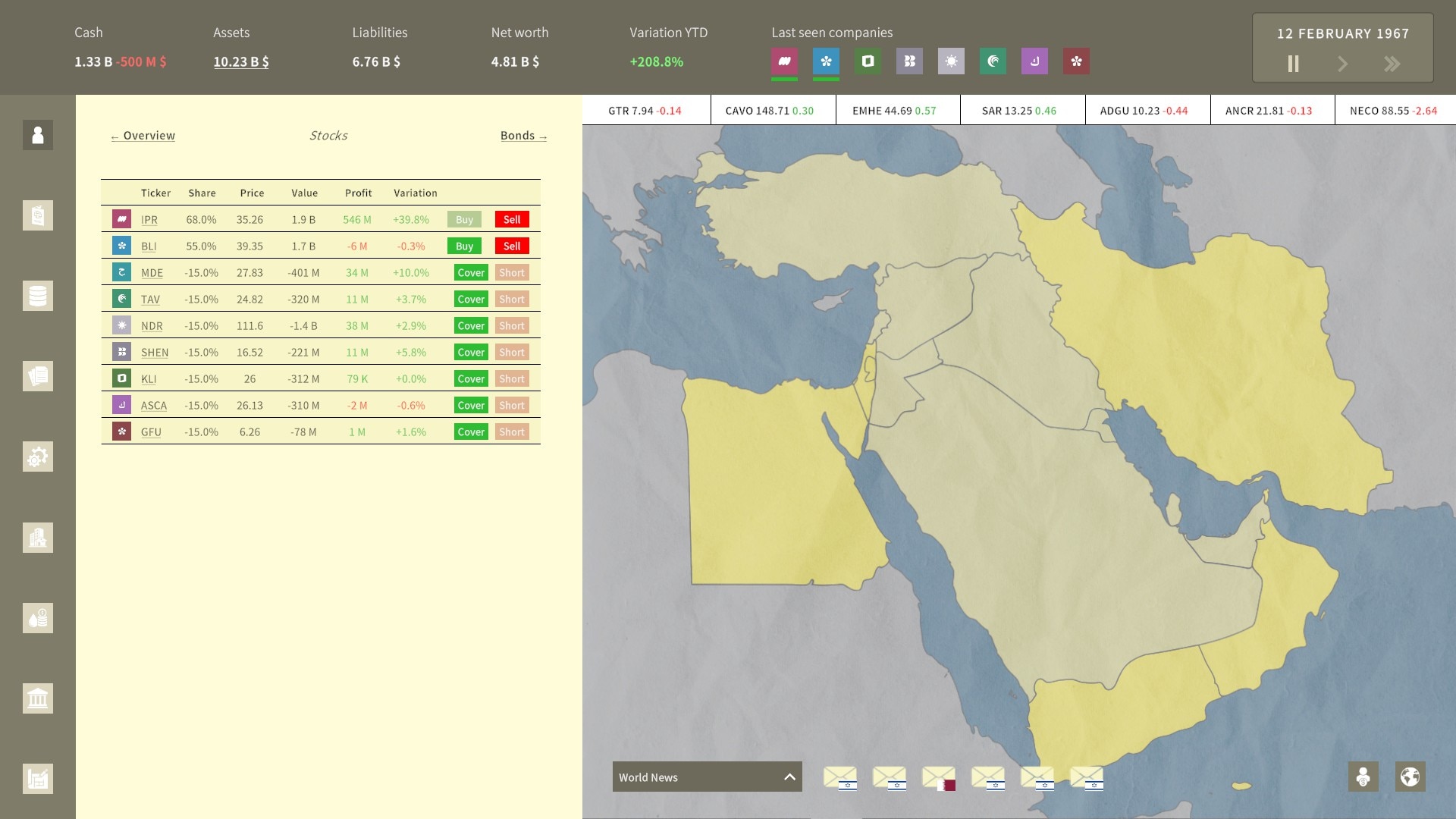The width and height of the screenshot is (1456, 819).
Task: Open the coin stack sidebar icon
Action: (38, 296)
